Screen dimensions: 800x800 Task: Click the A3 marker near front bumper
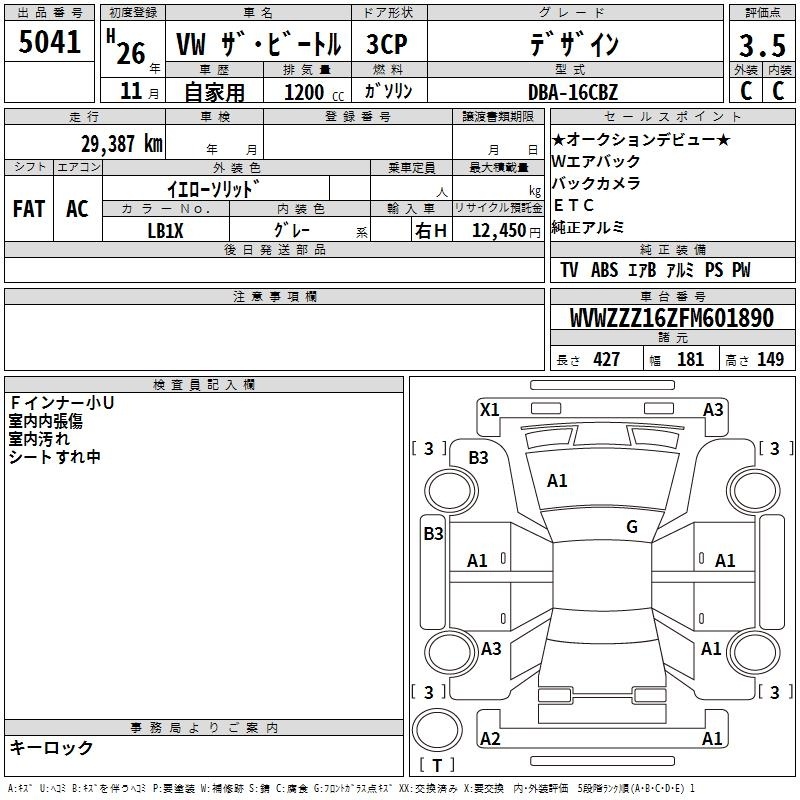[x=713, y=409]
